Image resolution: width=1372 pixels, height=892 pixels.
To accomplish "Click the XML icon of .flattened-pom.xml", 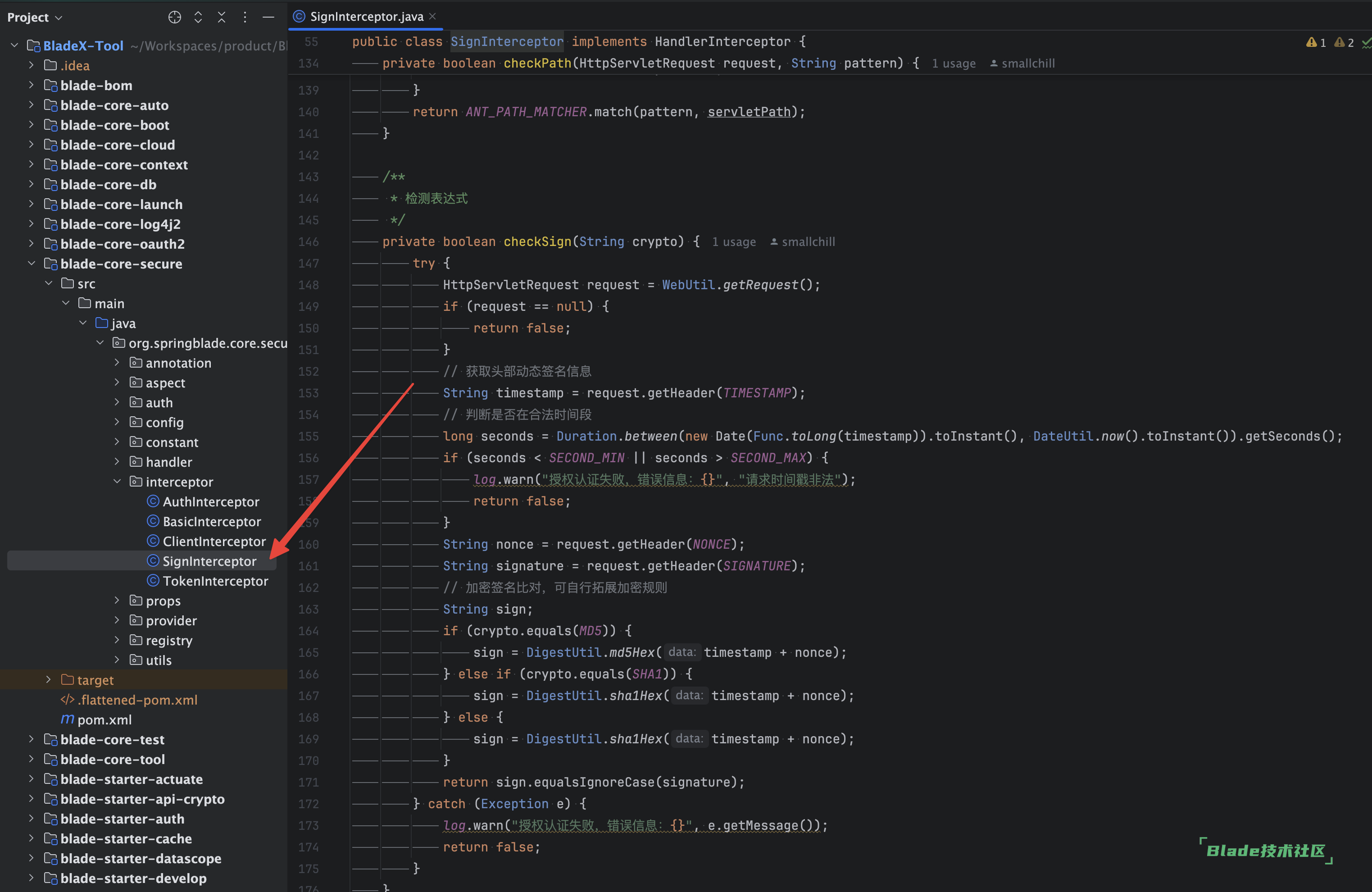I will [68, 700].
